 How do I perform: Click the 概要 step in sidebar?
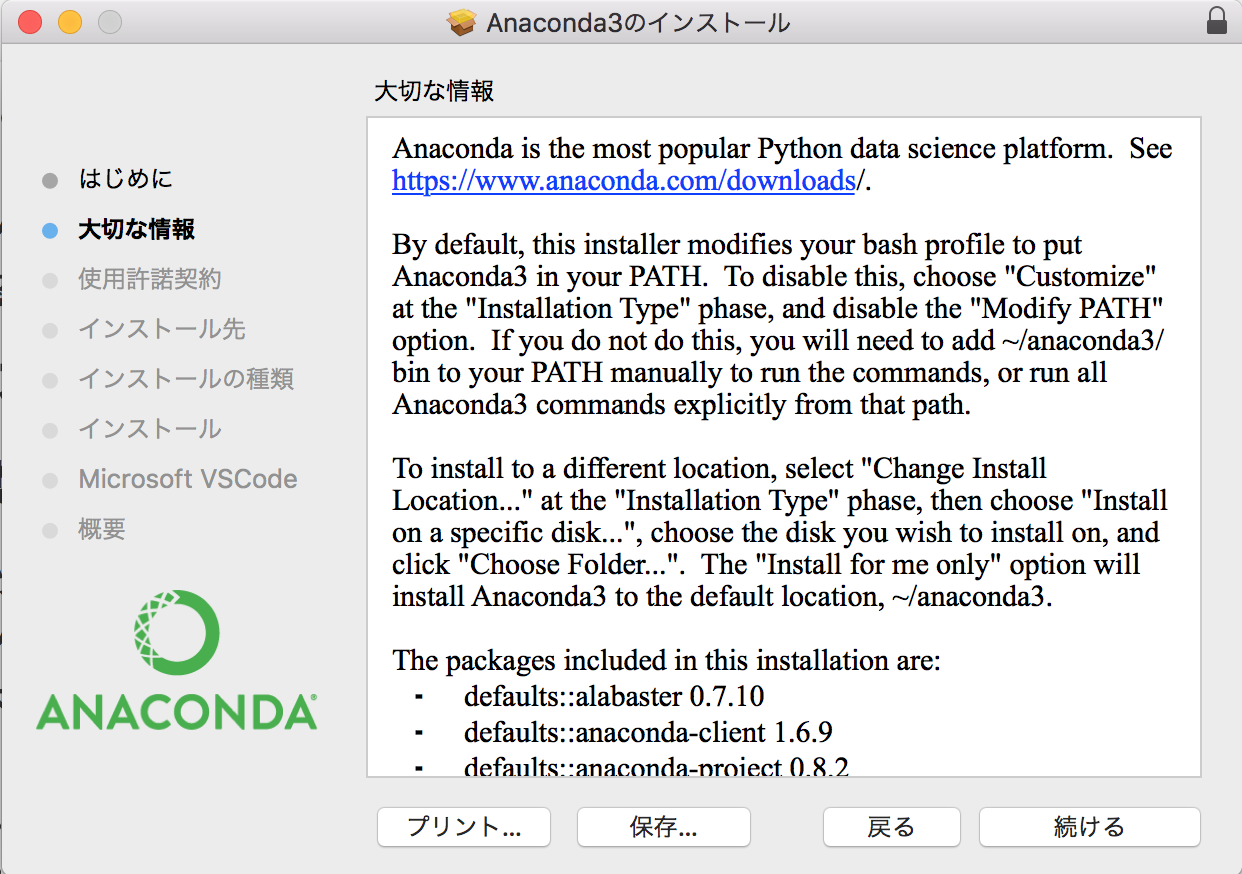pyautogui.click(x=101, y=529)
